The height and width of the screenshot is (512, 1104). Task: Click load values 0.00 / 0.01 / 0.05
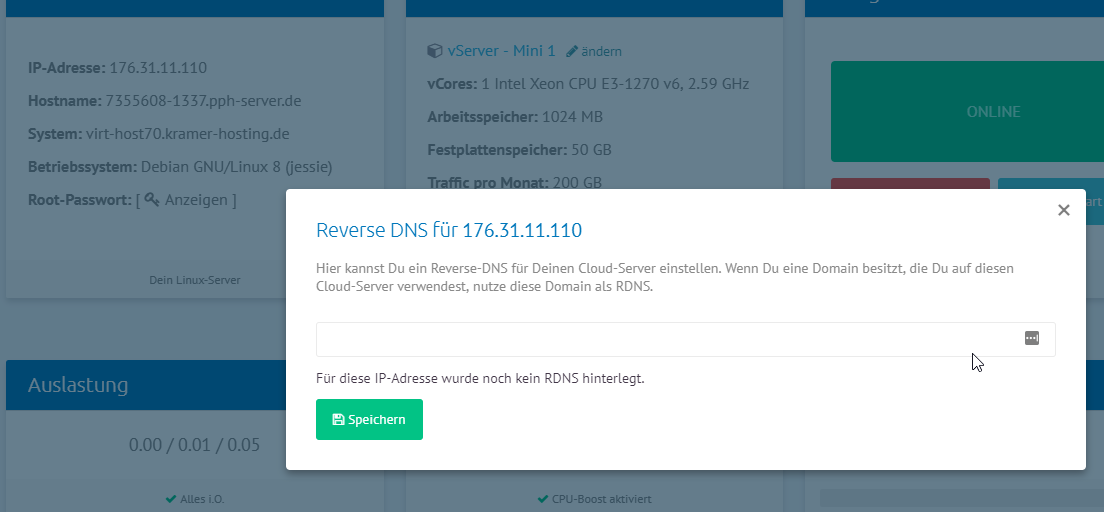point(194,445)
